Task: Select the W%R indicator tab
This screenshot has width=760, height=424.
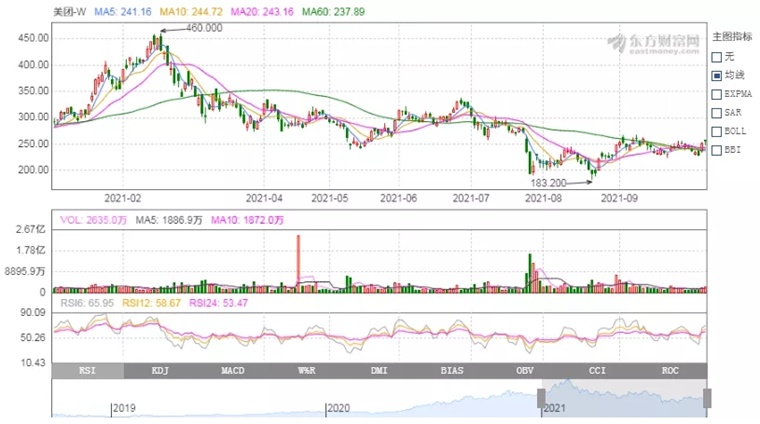Action: (306, 371)
